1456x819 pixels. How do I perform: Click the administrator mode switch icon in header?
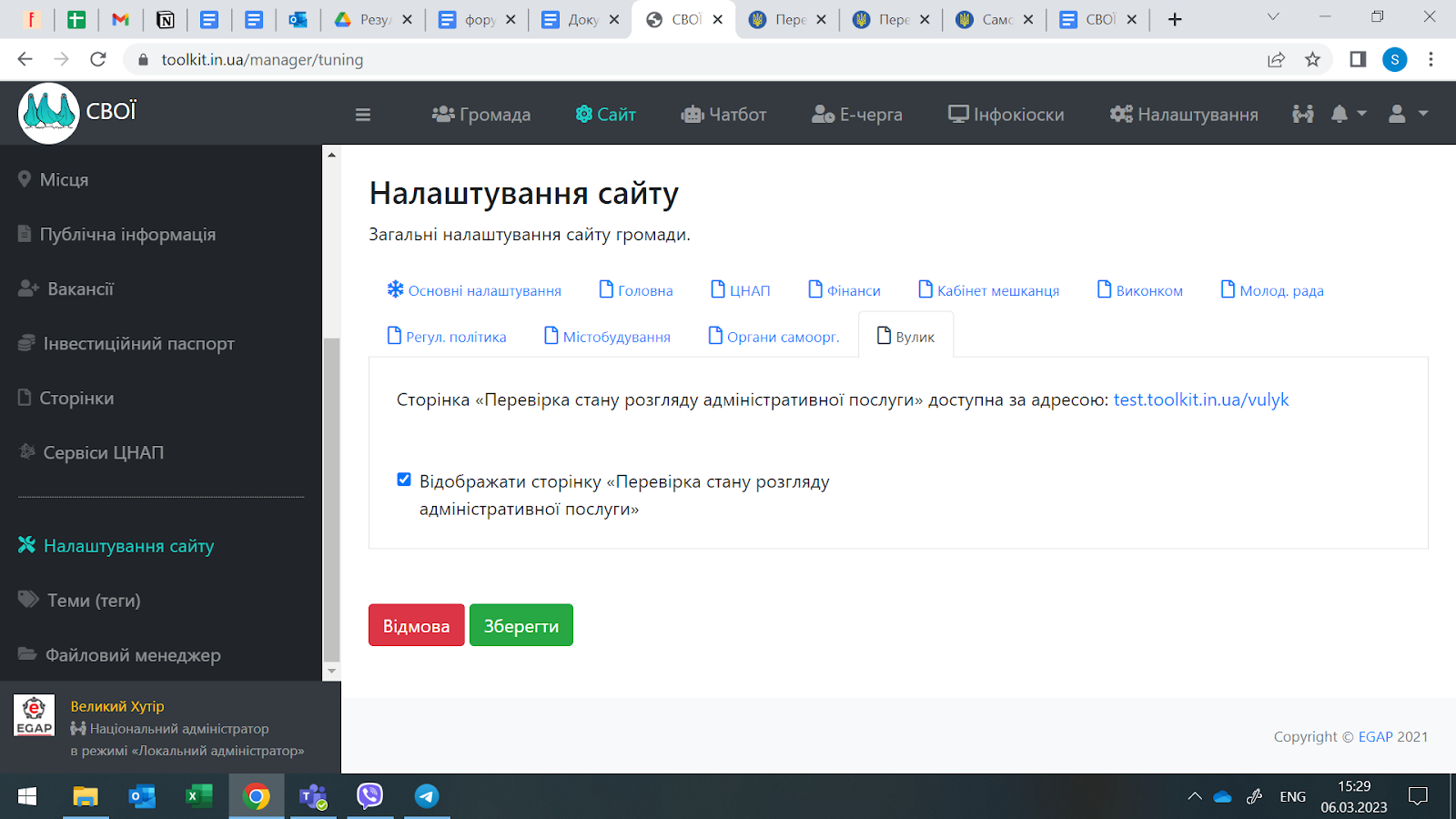[1302, 114]
